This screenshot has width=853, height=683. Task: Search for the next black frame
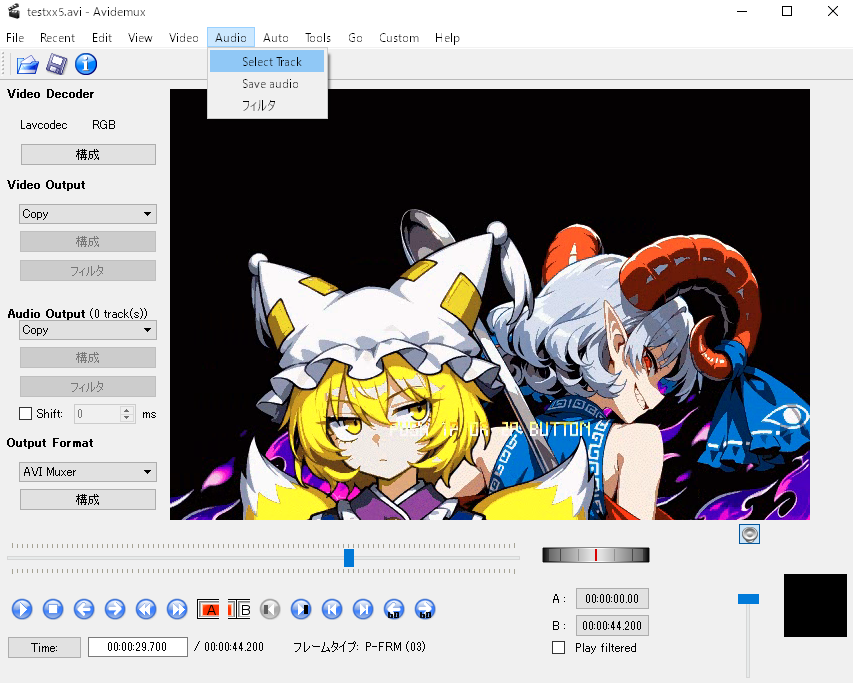pos(301,609)
